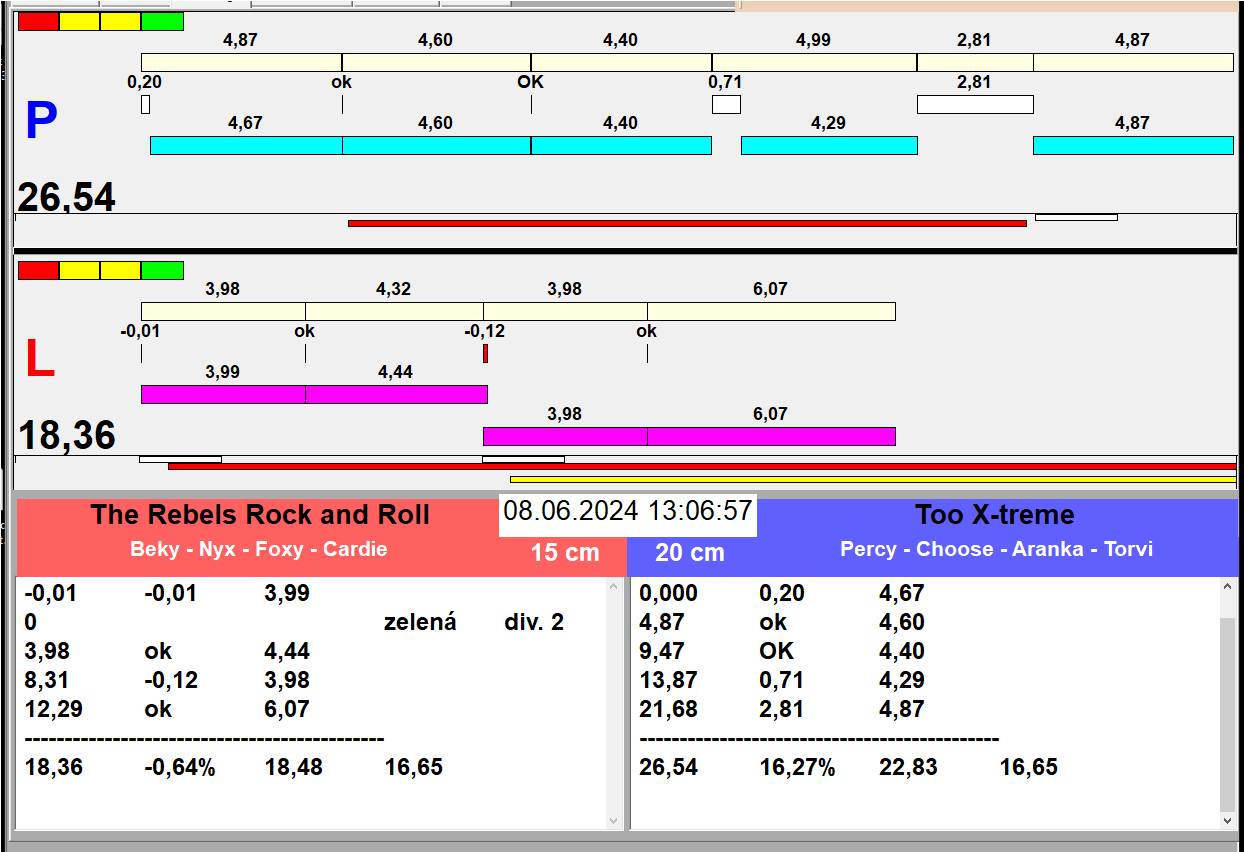This screenshot has height=852, width=1244.
Task: Select the magenta 4,44 segment in lane L
Action: coord(396,394)
